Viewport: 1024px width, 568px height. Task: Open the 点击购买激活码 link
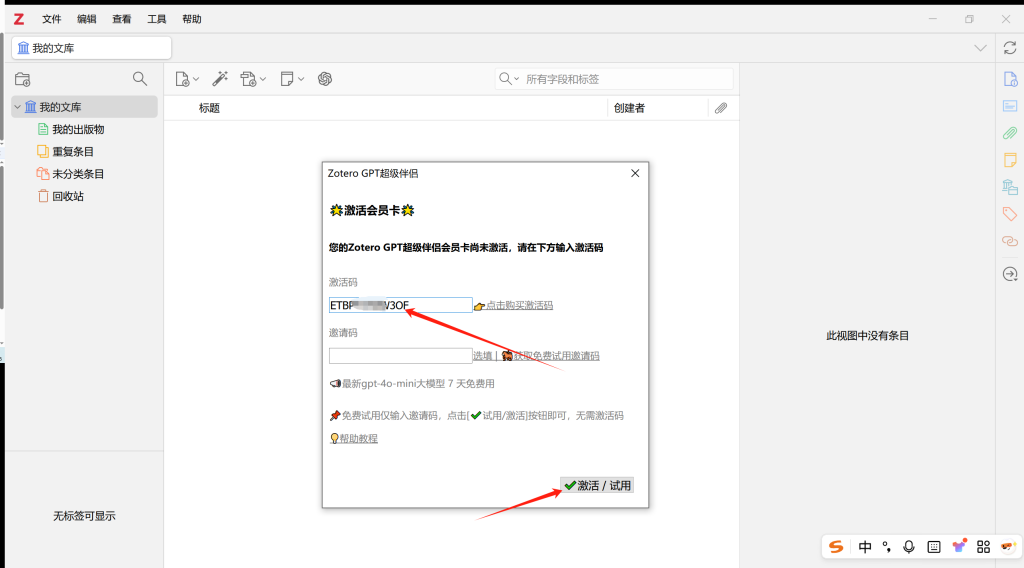pyautogui.click(x=519, y=305)
